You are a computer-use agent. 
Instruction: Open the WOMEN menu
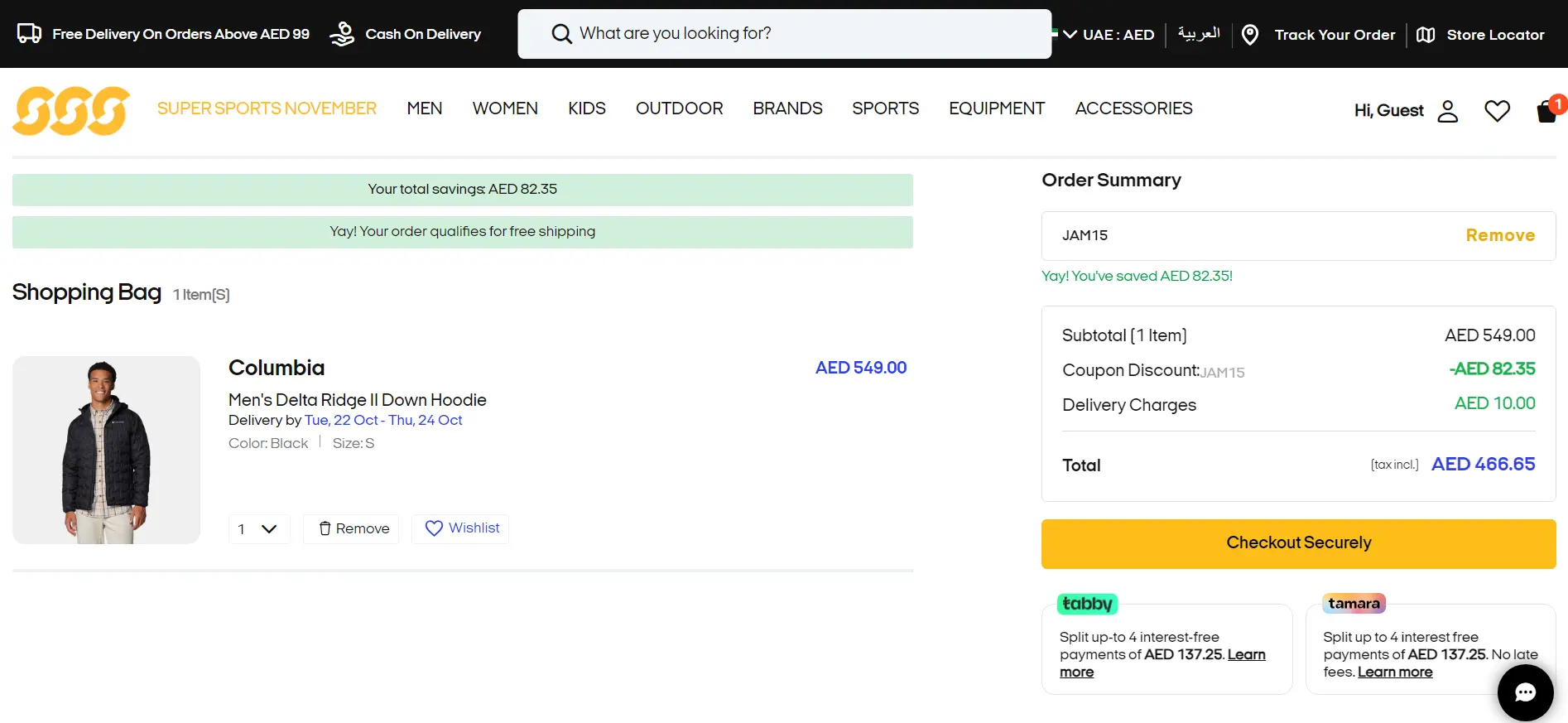pyautogui.click(x=505, y=108)
